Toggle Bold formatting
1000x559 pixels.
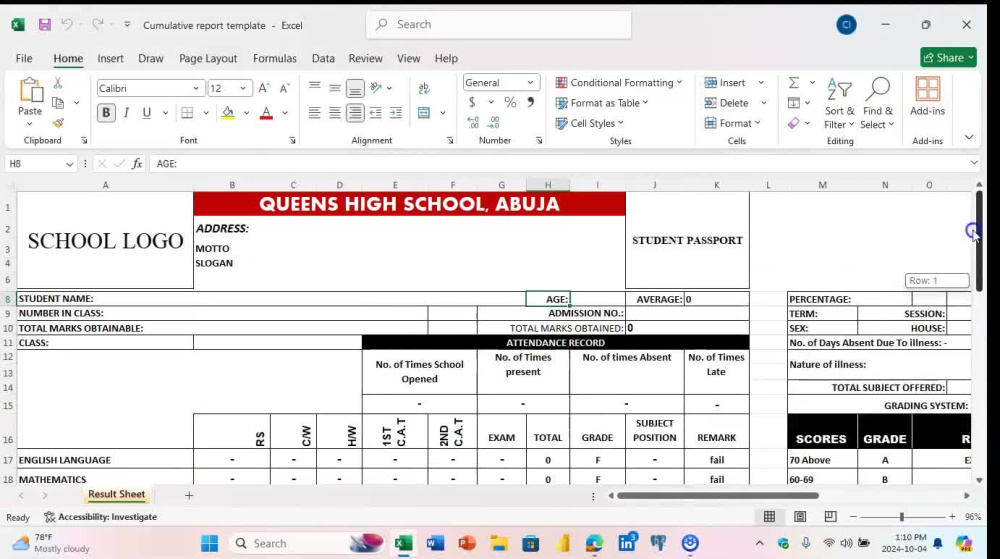pos(106,113)
